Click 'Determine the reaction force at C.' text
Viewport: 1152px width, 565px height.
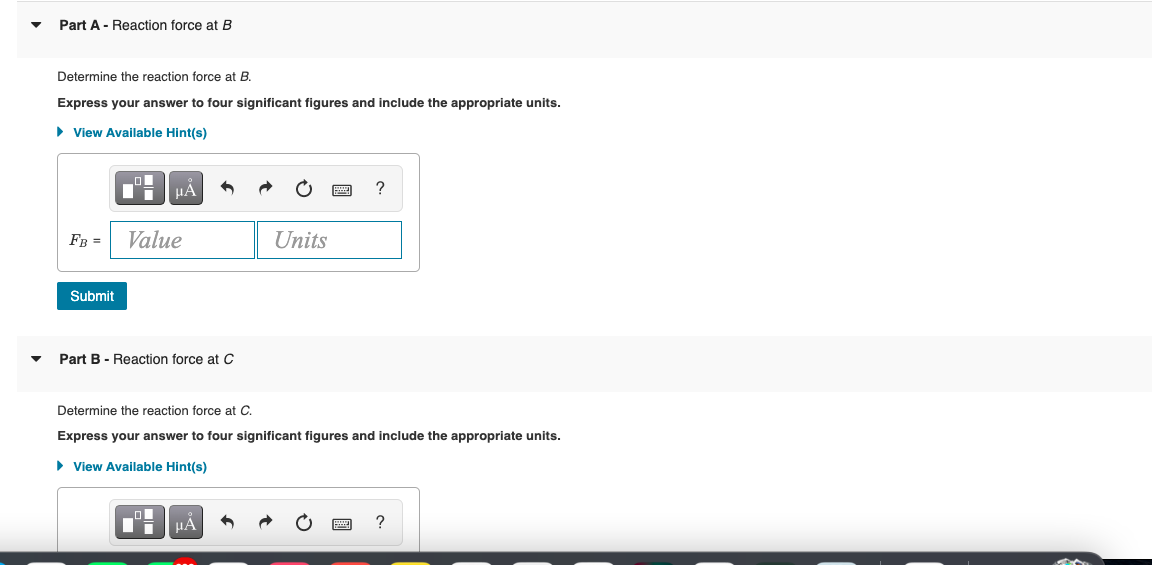point(154,411)
